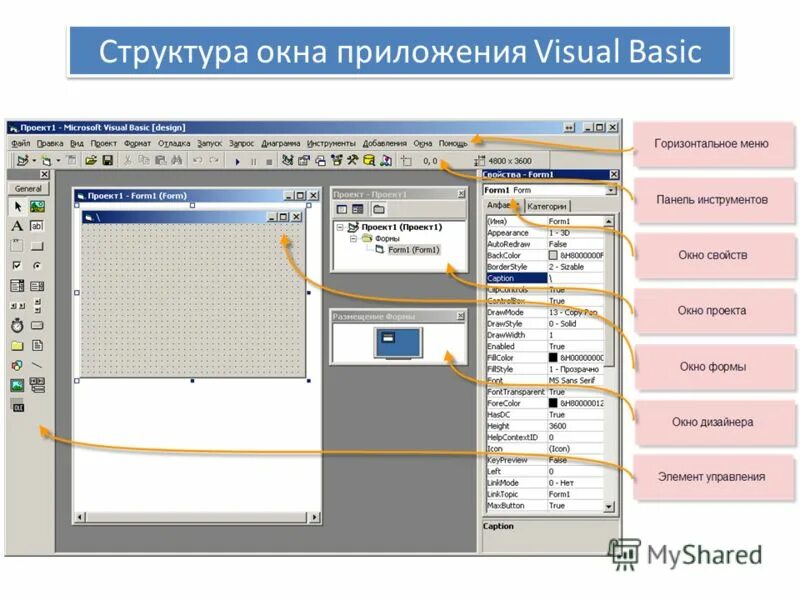Select the Data control in the toolbox
Screen dimensions: 800x600
pos(37,385)
